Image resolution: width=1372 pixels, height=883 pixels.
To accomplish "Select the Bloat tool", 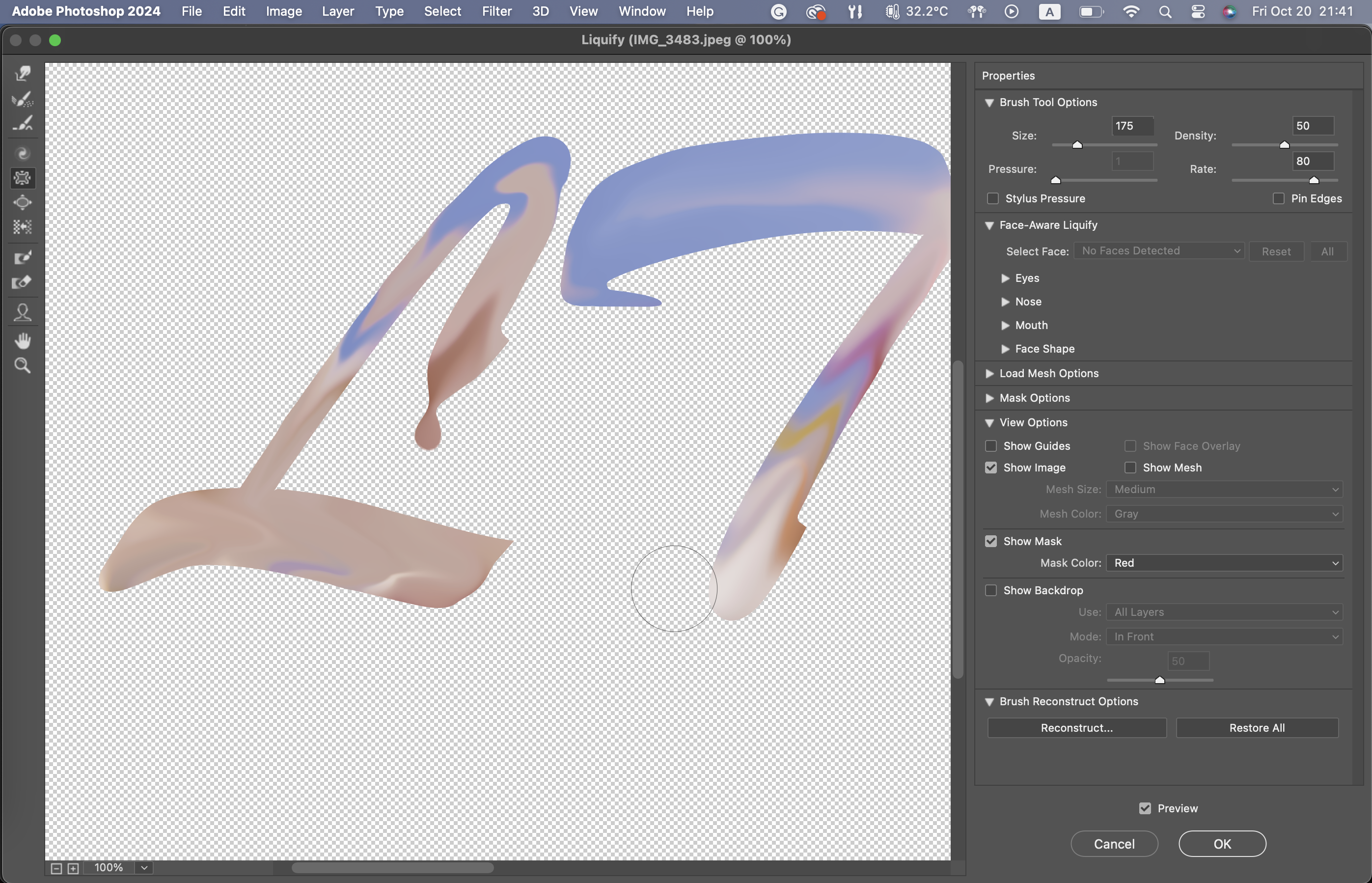I will click(23, 202).
